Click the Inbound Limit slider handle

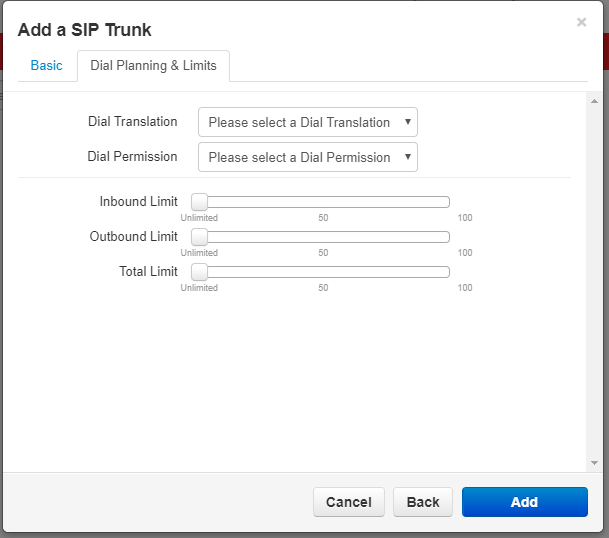coord(199,202)
